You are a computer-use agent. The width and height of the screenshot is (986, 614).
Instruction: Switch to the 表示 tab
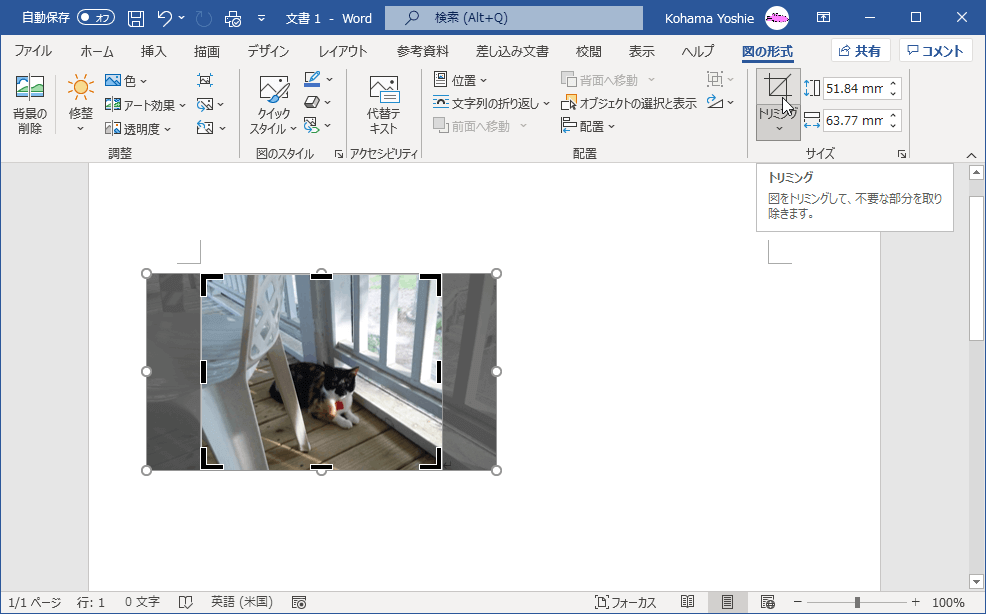(641, 51)
